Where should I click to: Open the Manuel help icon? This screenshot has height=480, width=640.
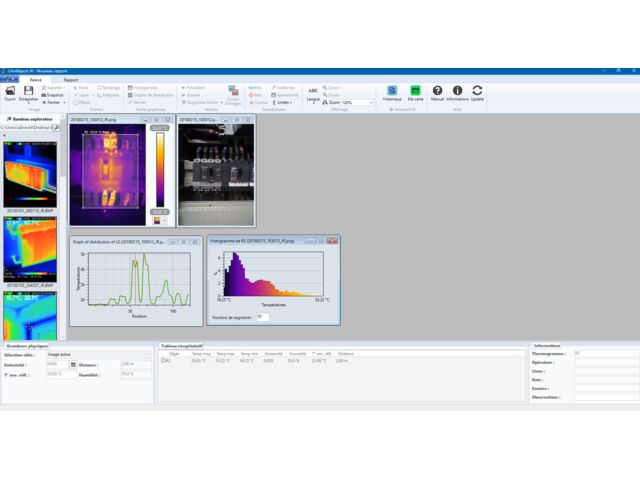(x=437, y=90)
